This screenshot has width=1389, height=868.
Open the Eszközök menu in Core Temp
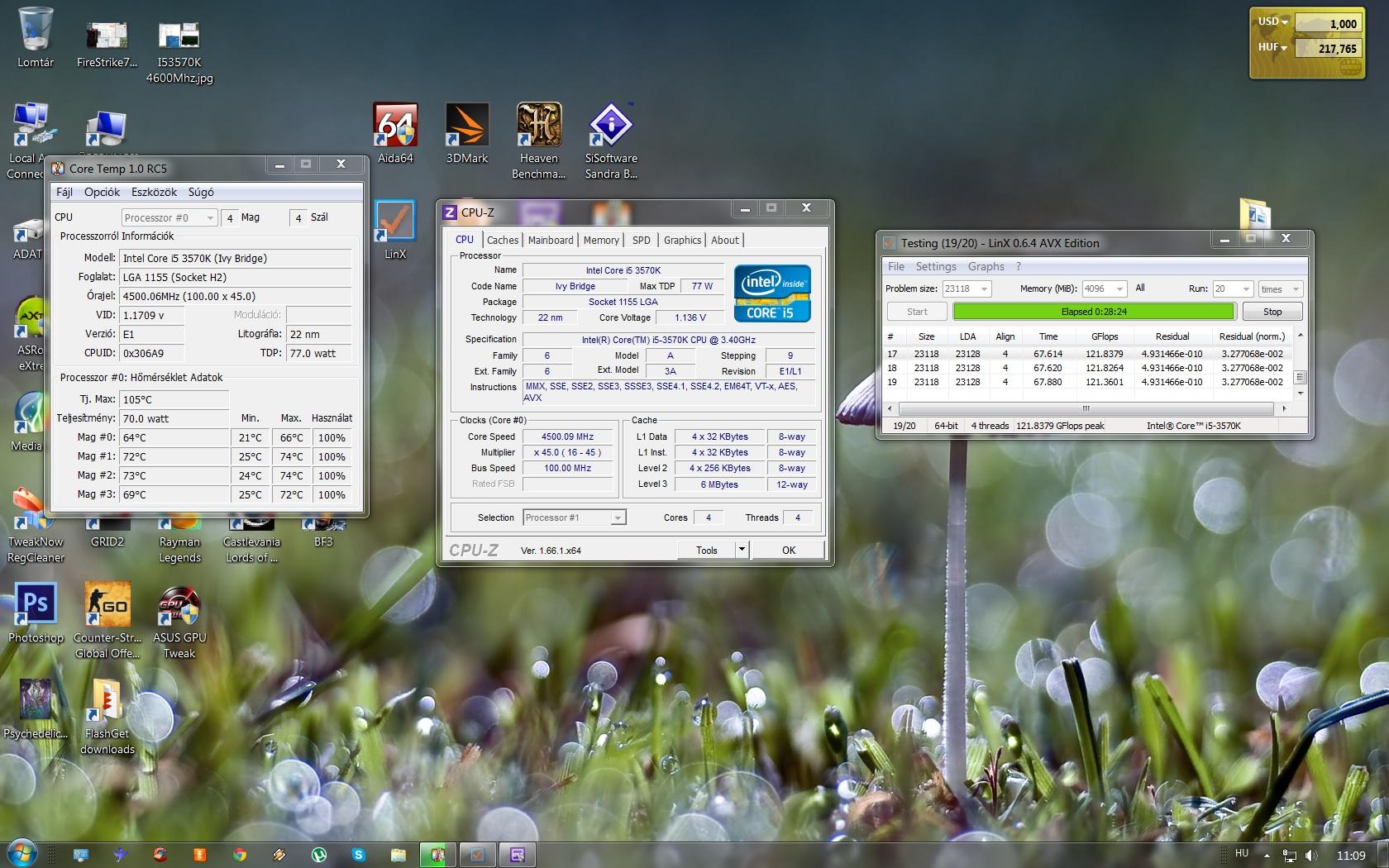click(x=155, y=192)
